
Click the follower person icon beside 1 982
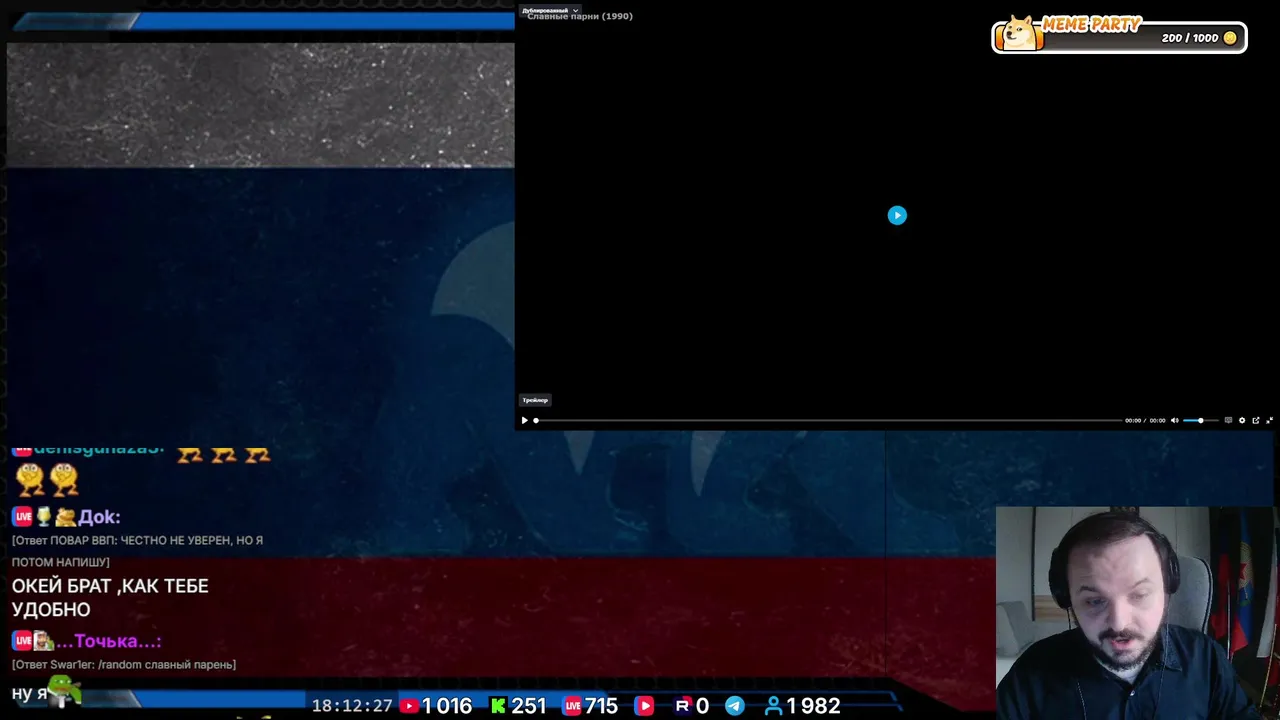(773, 706)
